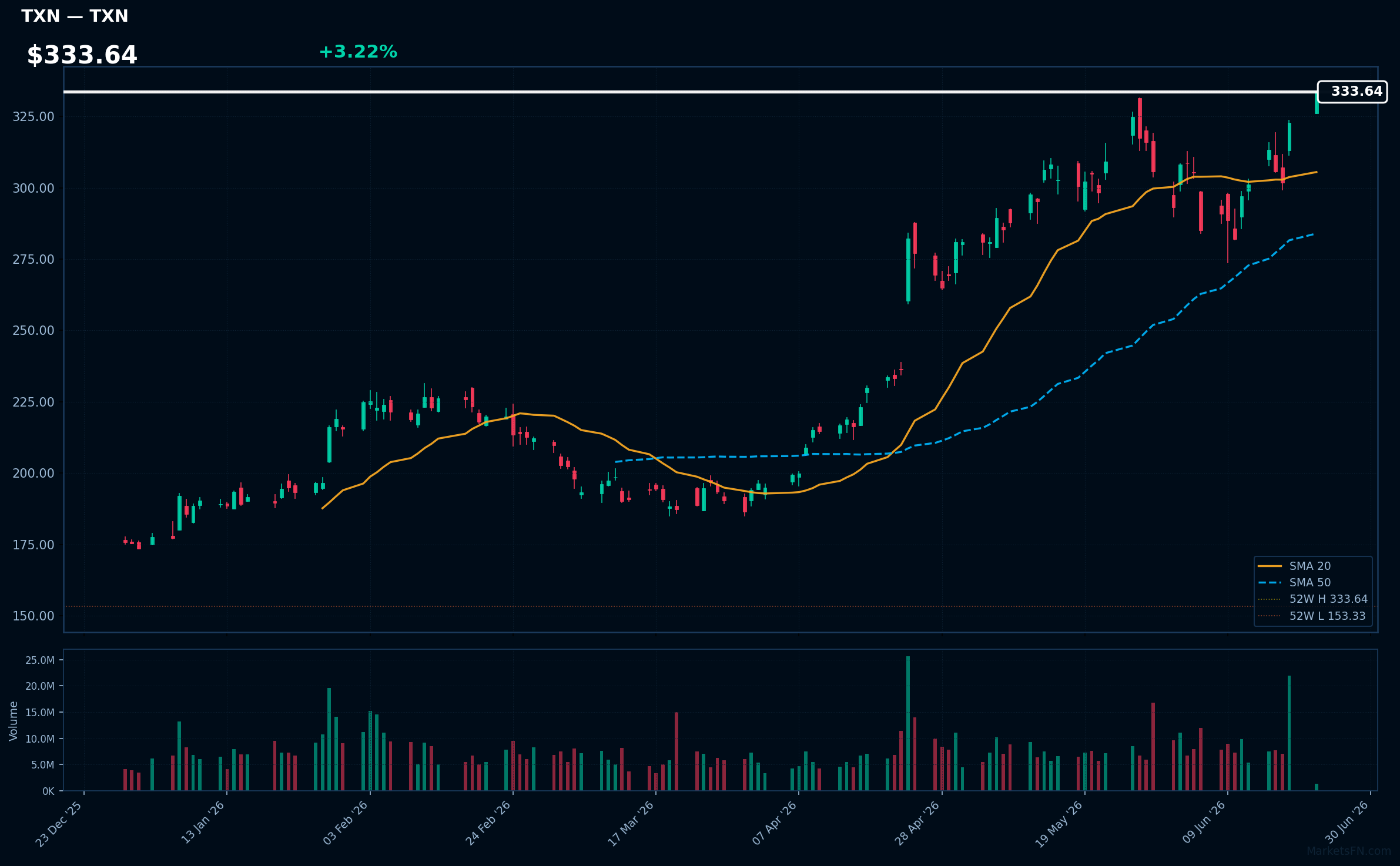Image resolution: width=1400 pixels, height=866 pixels.
Task: Click the 15.0M volume axis label
Action: point(40,713)
